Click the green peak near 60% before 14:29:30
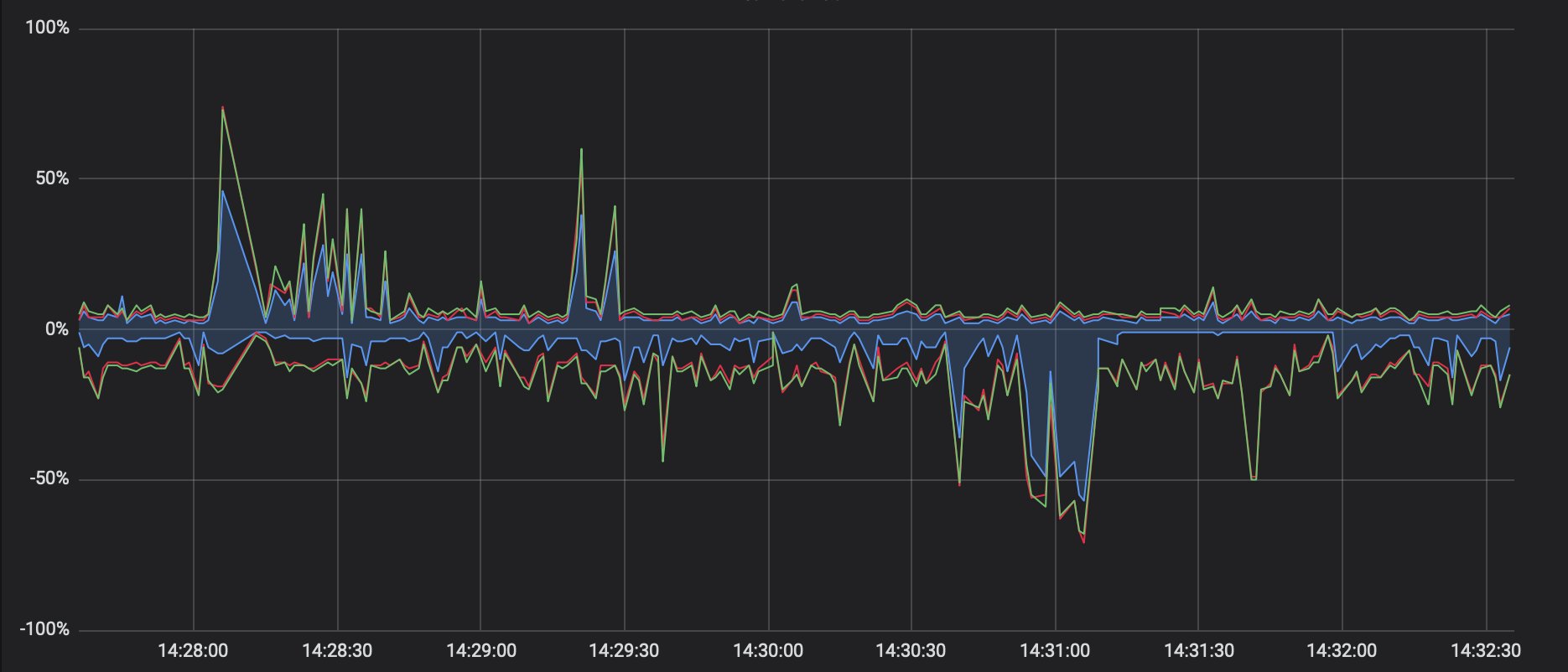Image resolution: width=1568 pixels, height=672 pixels. (x=581, y=150)
